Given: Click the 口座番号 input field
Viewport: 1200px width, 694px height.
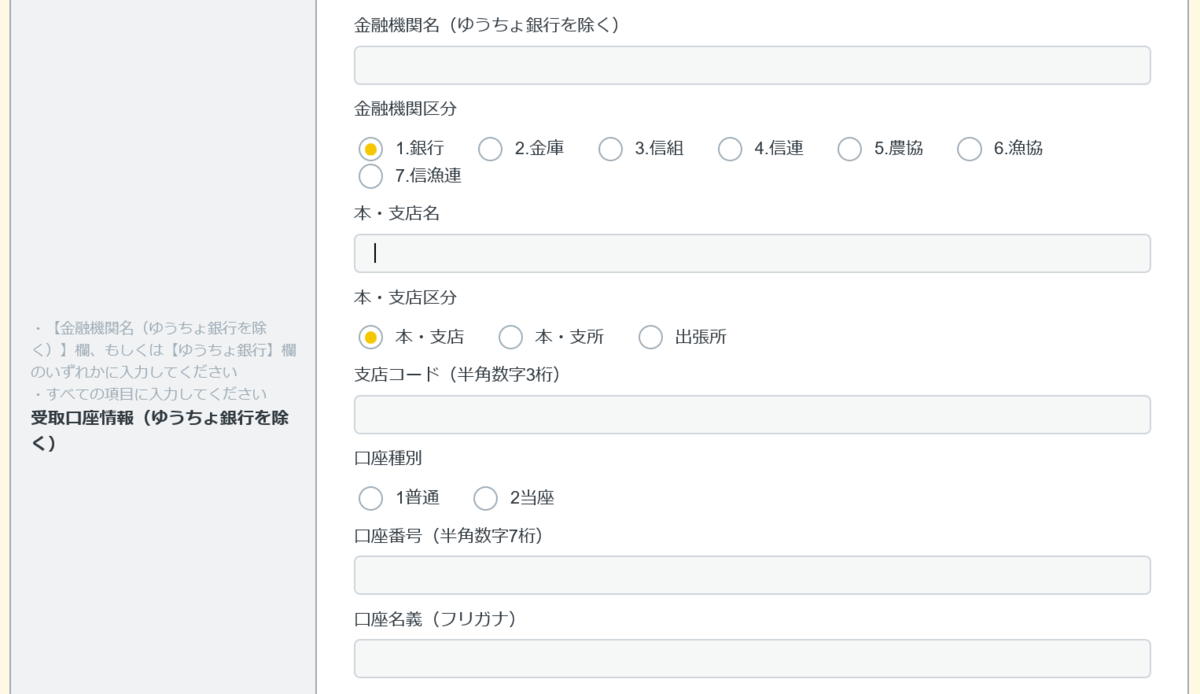Looking at the screenshot, I should [x=752, y=575].
